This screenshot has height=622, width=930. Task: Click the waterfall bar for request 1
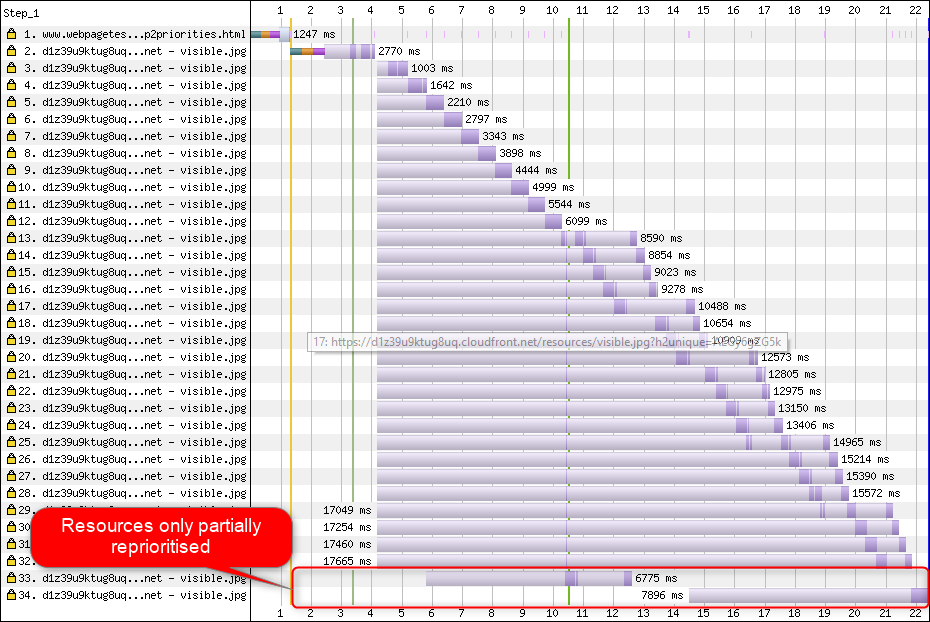[270, 34]
